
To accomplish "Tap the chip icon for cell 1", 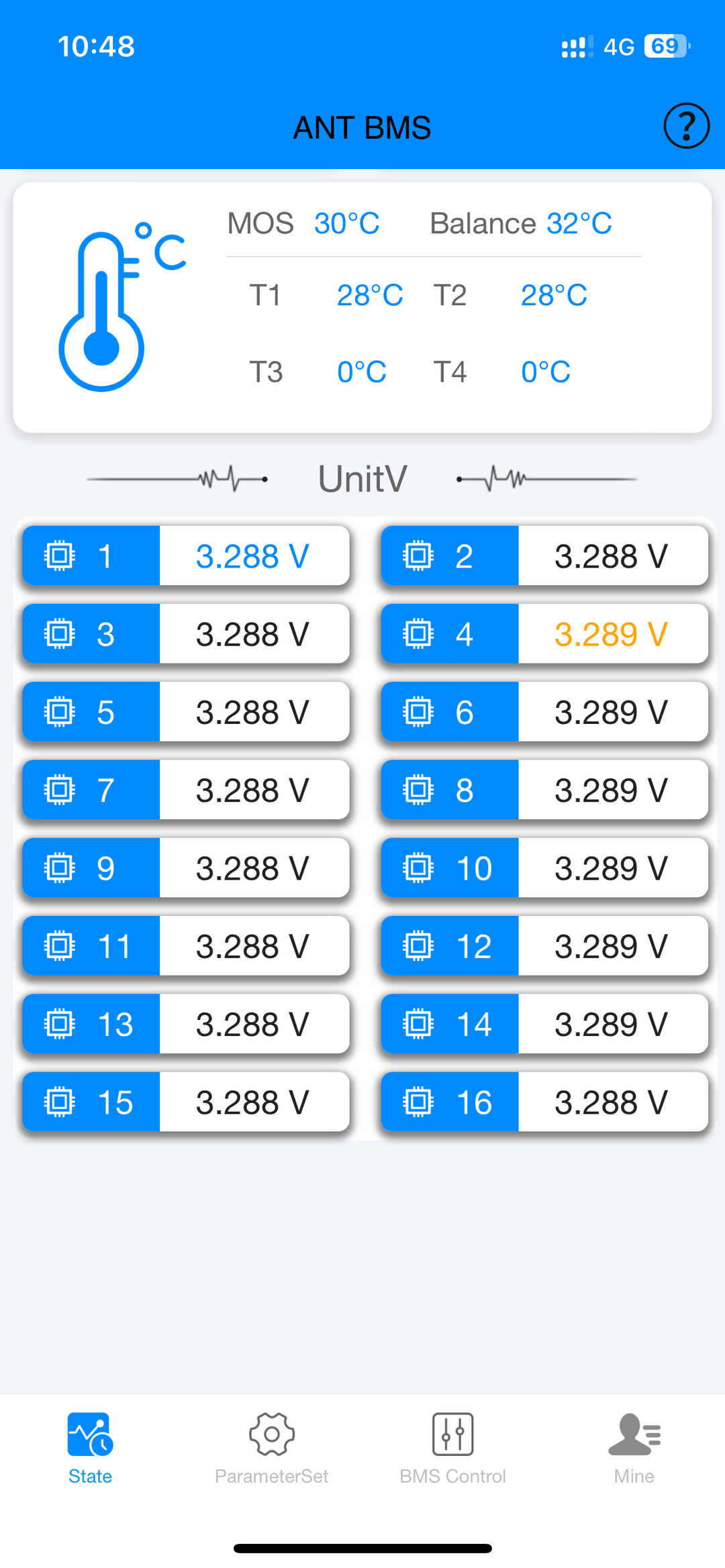I will point(59,556).
